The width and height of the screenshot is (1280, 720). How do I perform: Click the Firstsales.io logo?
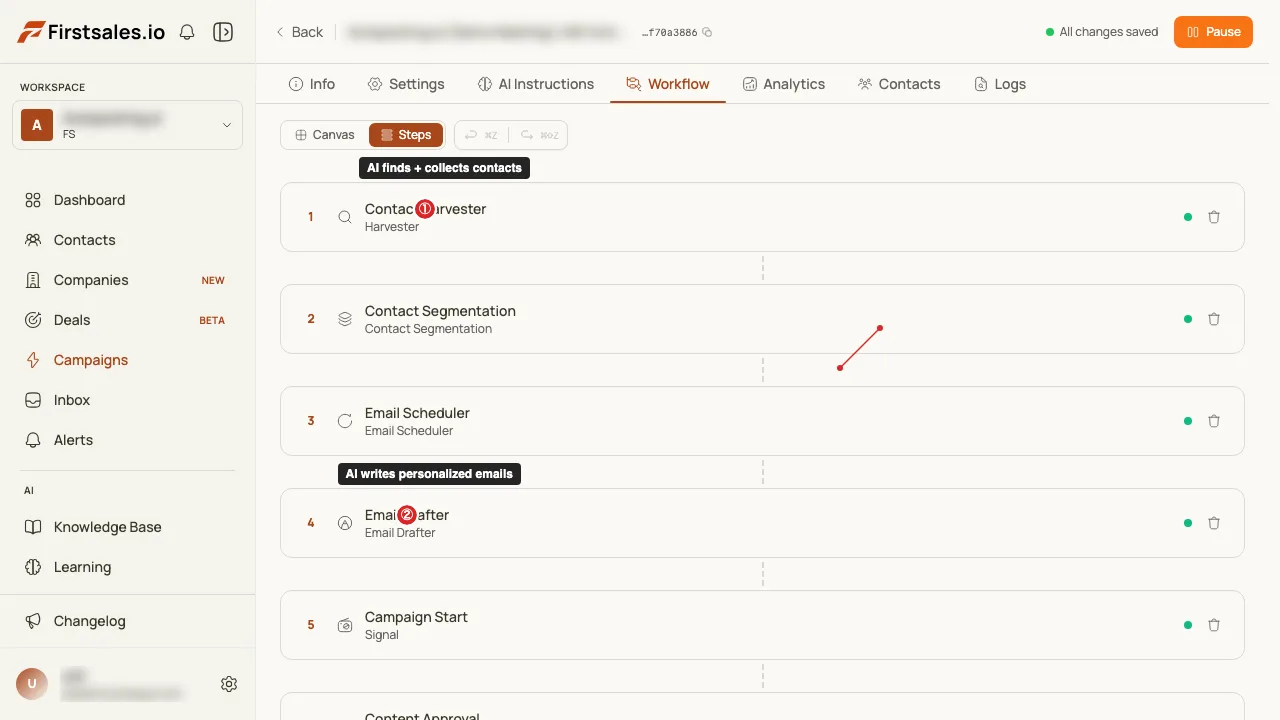(x=91, y=32)
